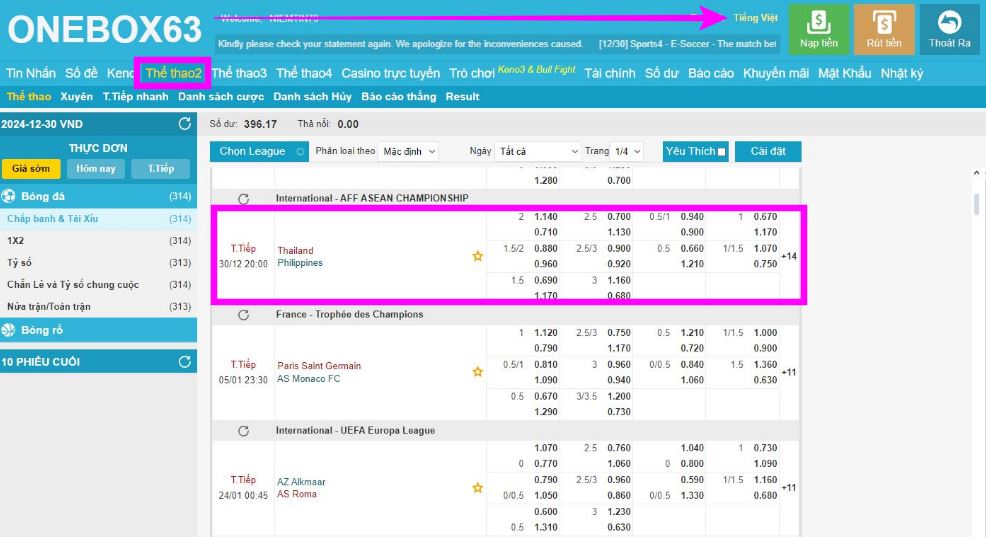Refresh the Trophée des Champions league
The height and width of the screenshot is (537, 986).
pyautogui.click(x=243, y=314)
